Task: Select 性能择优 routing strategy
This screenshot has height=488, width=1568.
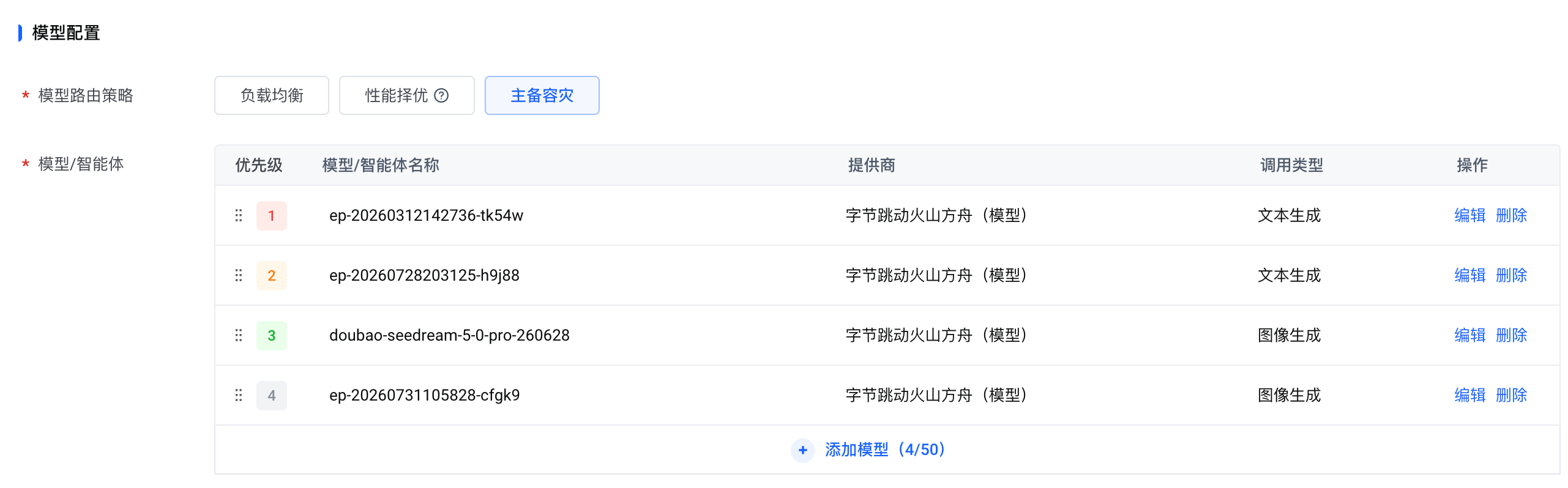Action: click(407, 95)
